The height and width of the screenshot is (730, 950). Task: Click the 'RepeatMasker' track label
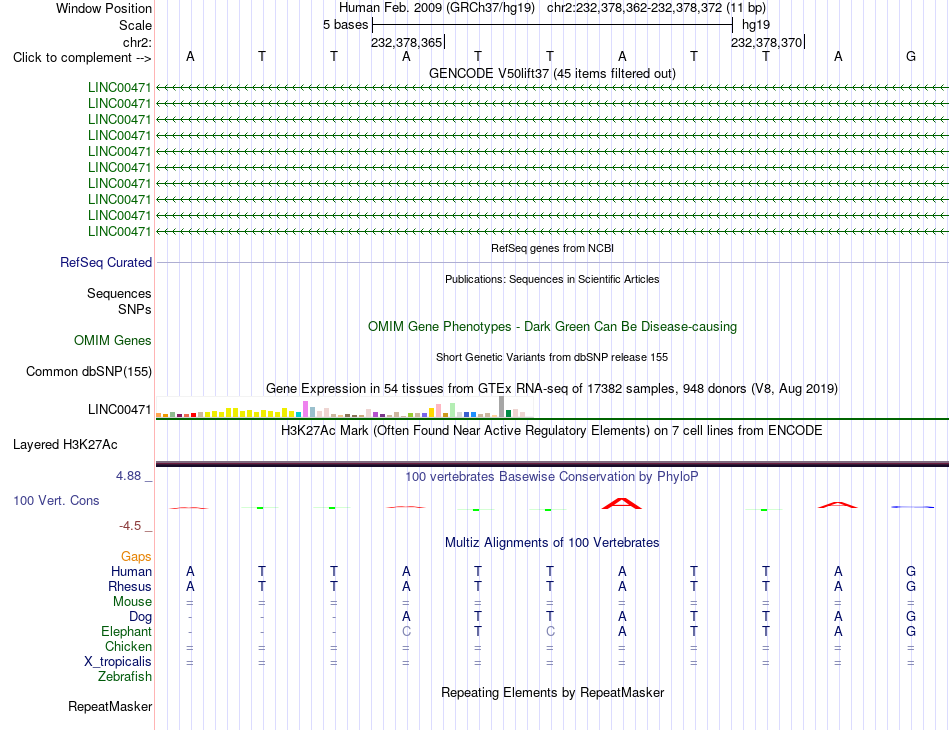tap(110, 706)
